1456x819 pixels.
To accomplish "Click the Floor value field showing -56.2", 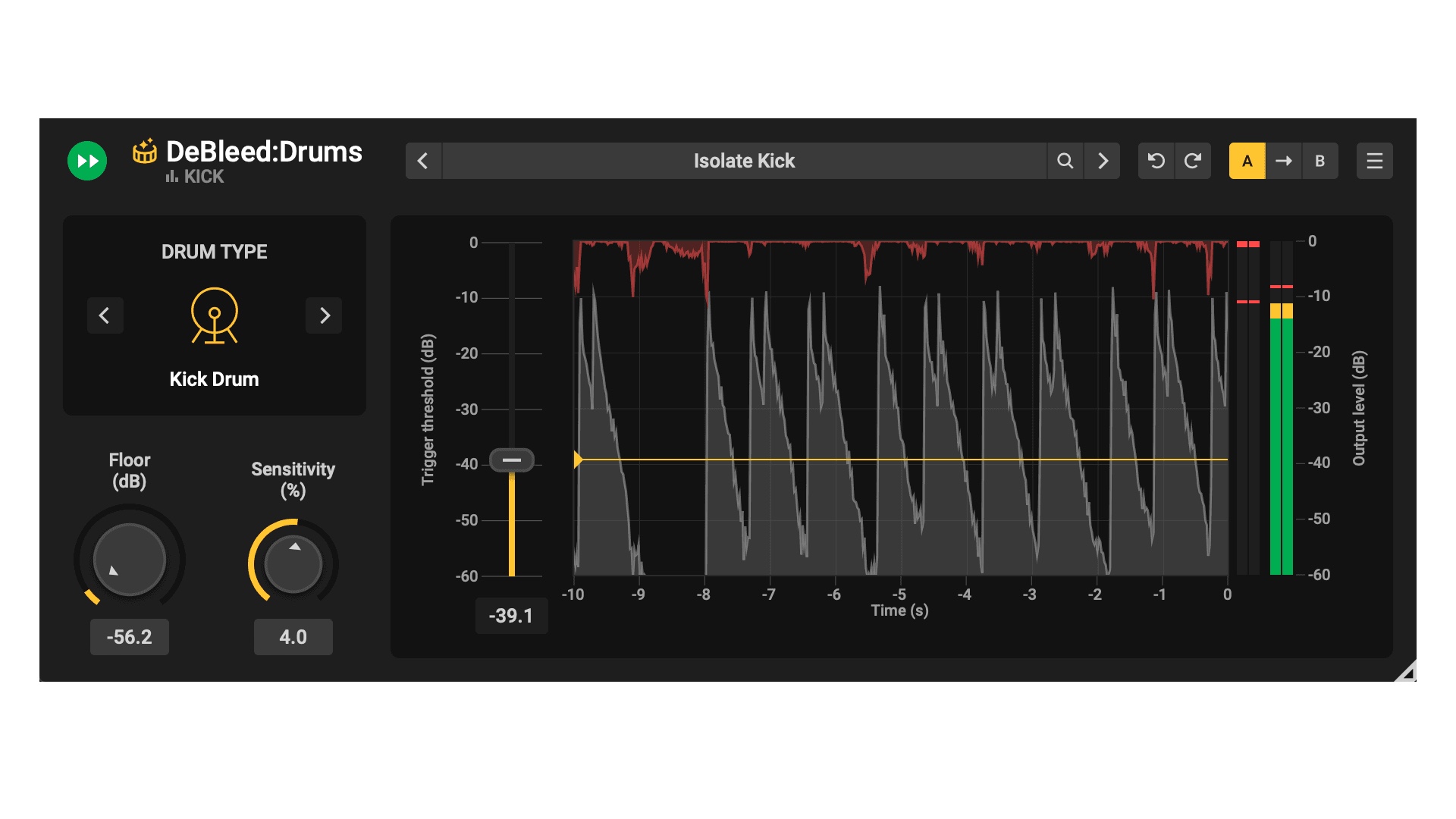I will [x=129, y=637].
